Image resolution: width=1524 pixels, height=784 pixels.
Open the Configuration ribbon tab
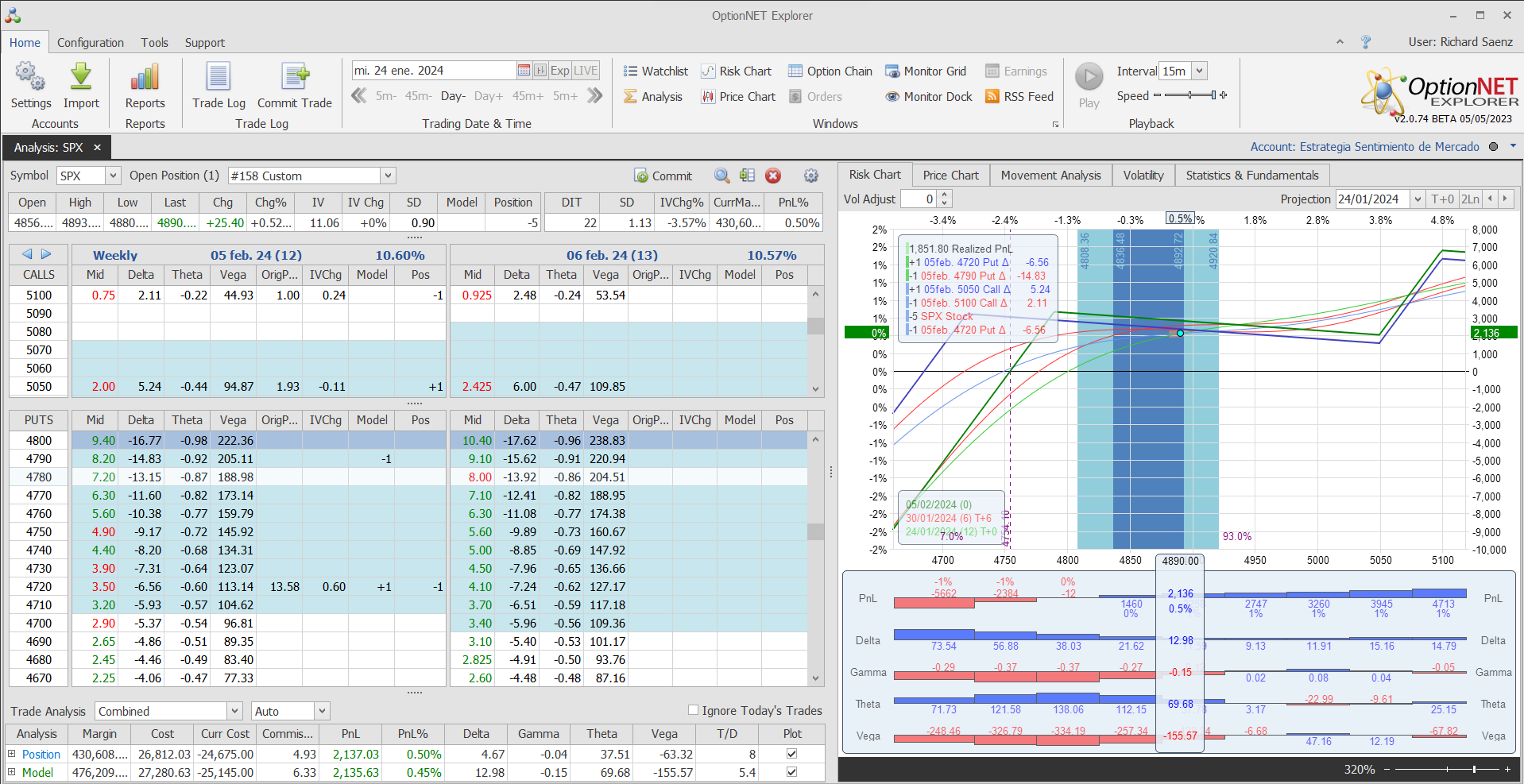point(91,43)
